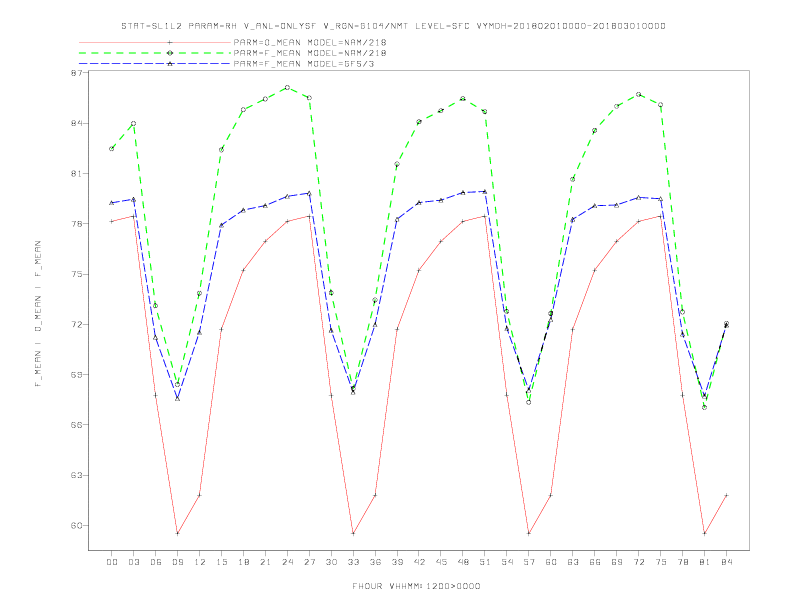Click y-axis tick label 87
The height and width of the screenshot is (612, 792).
pos(76,73)
